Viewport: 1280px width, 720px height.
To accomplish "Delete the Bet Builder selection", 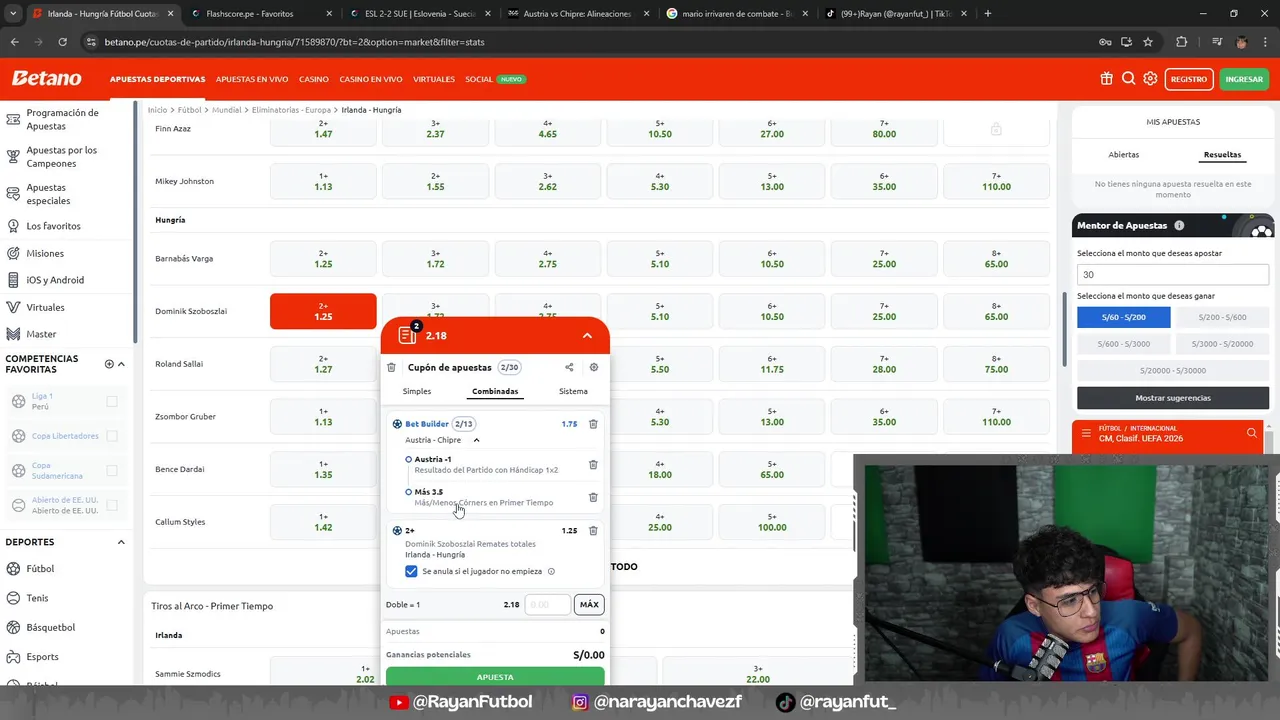I will [593, 424].
